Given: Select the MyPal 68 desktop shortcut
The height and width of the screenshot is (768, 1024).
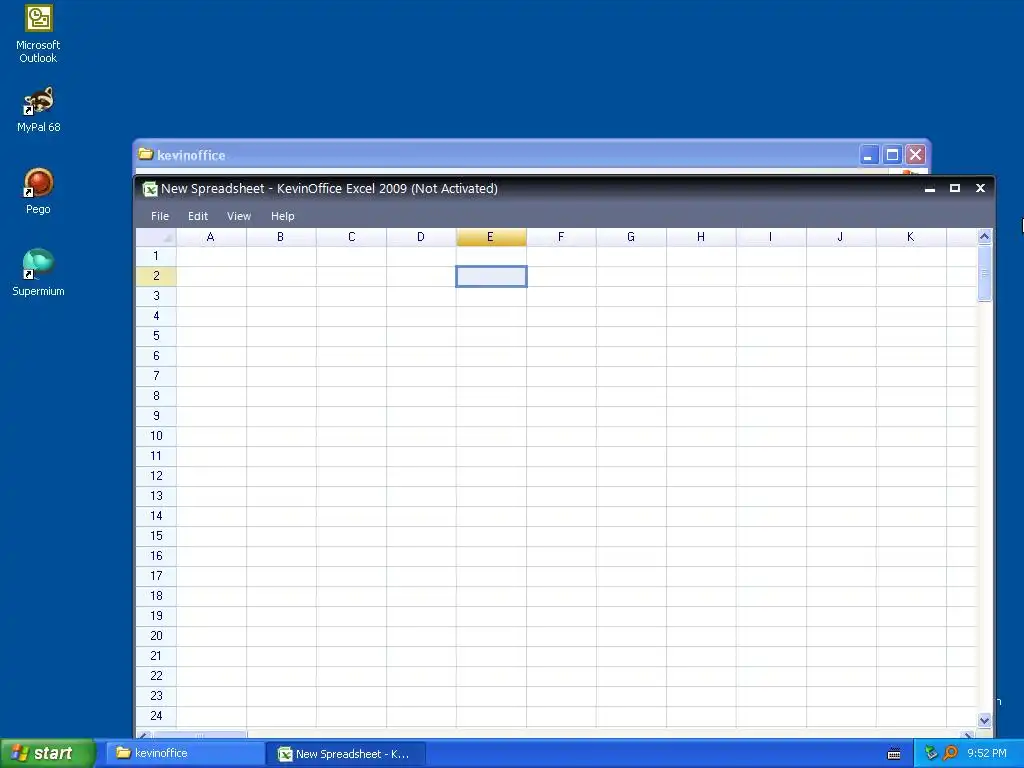Looking at the screenshot, I should pos(39,109).
